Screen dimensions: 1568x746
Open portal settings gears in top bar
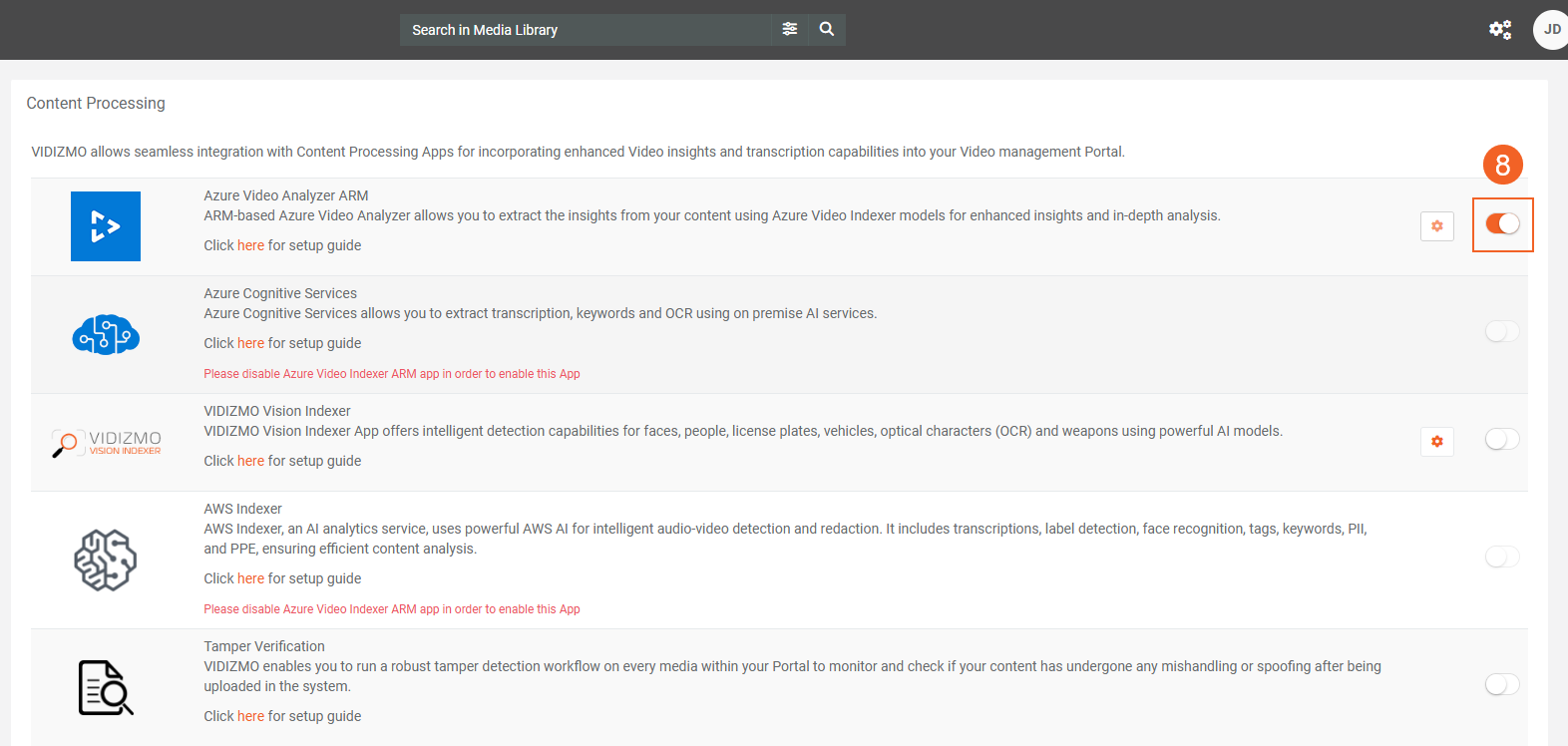point(1499,30)
